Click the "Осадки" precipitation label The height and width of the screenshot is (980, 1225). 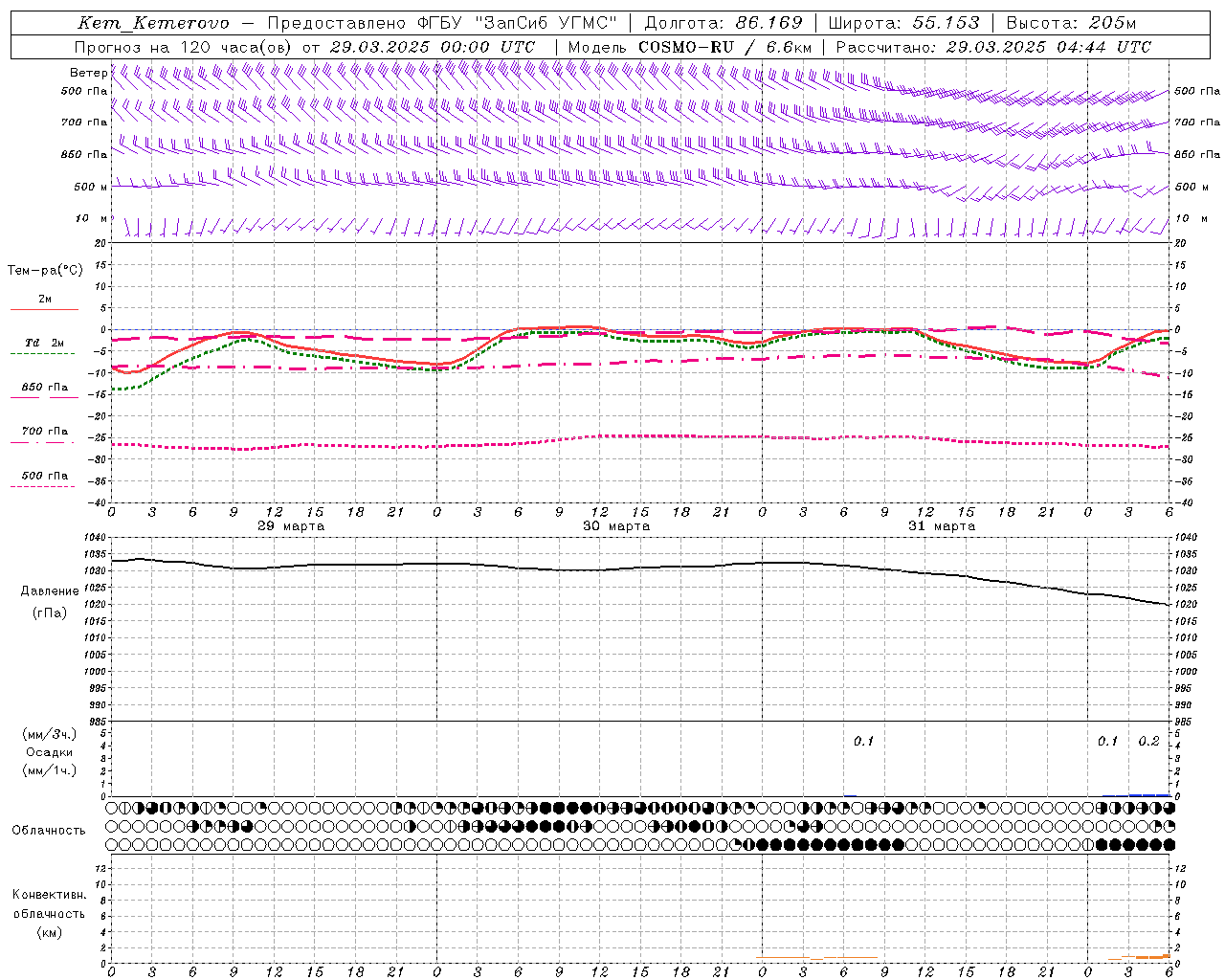tap(50, 752)
